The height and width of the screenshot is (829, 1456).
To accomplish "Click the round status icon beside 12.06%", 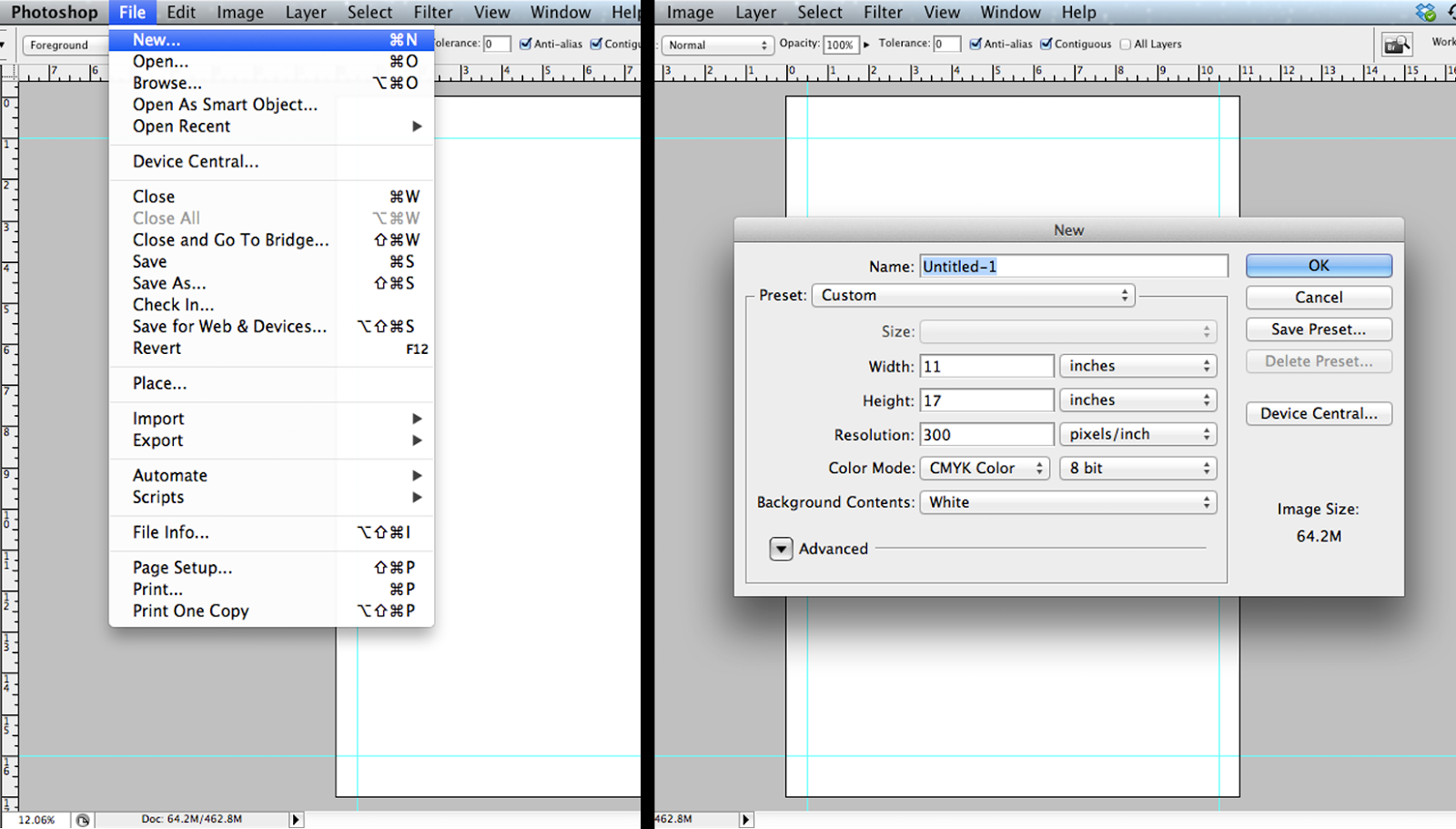I will coord(83,820).
